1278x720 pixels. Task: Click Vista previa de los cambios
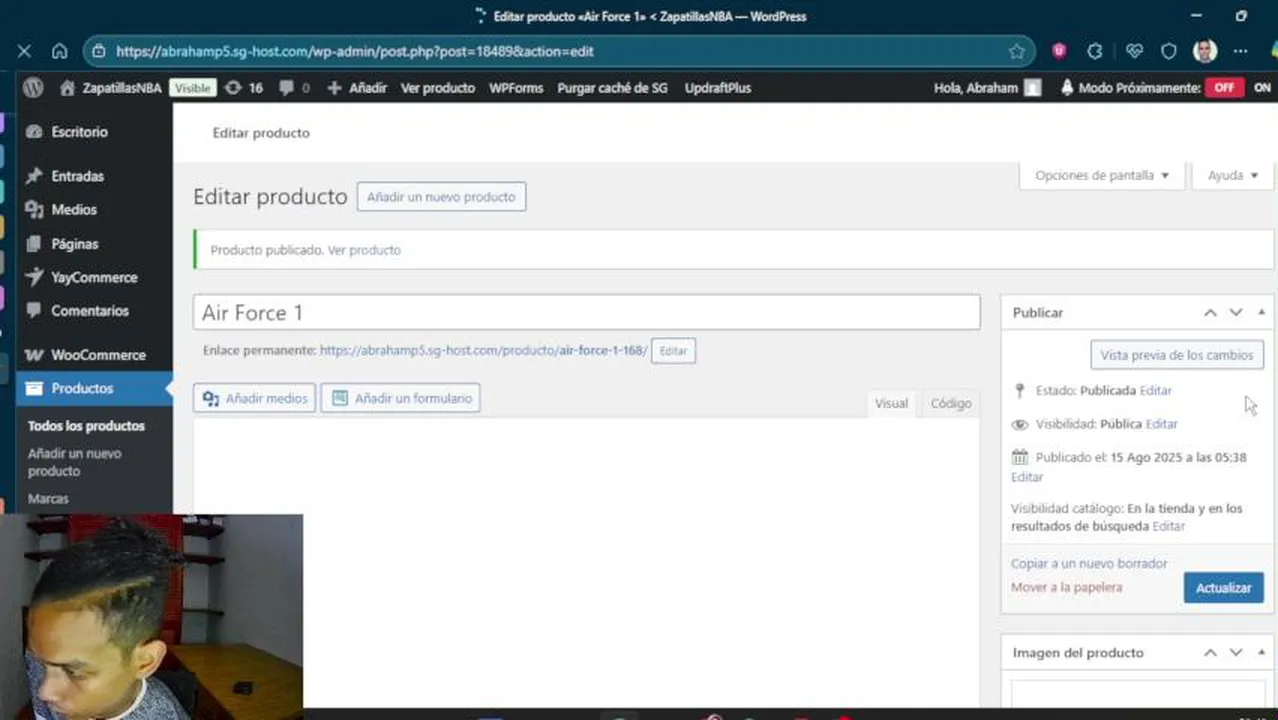[x=1177, y=355]
